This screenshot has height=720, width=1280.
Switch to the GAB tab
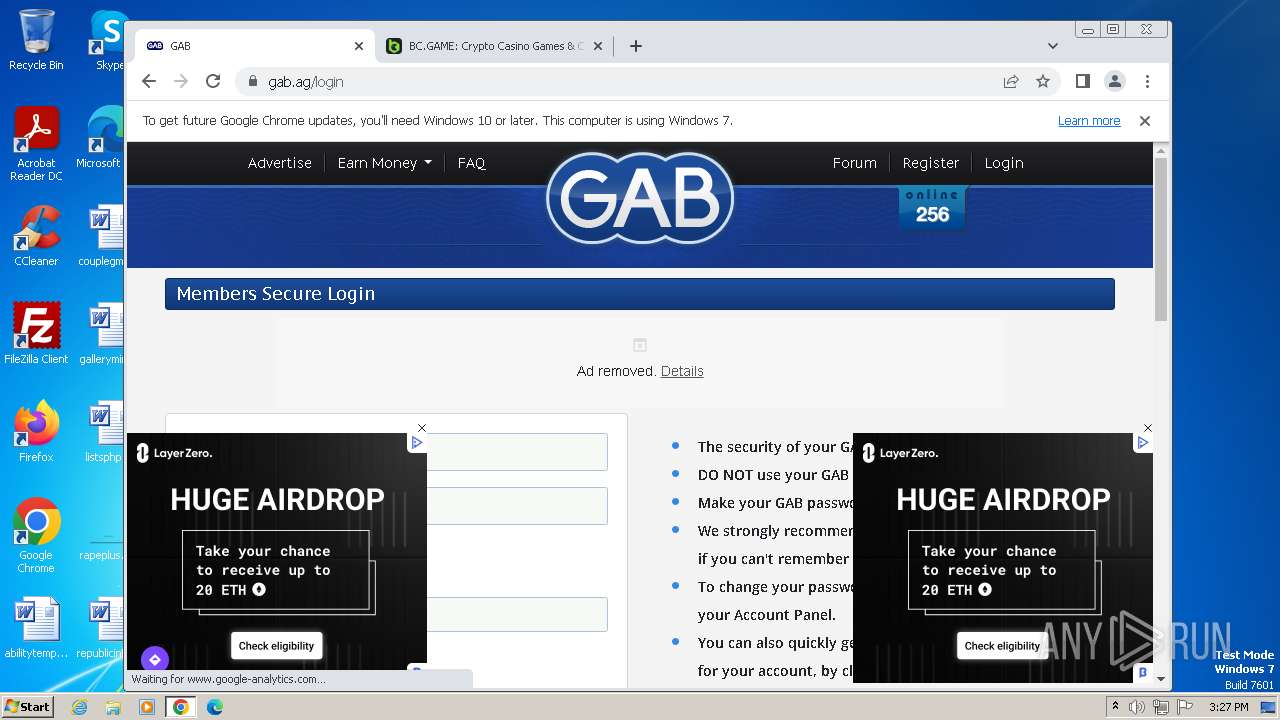click(255, 46)
